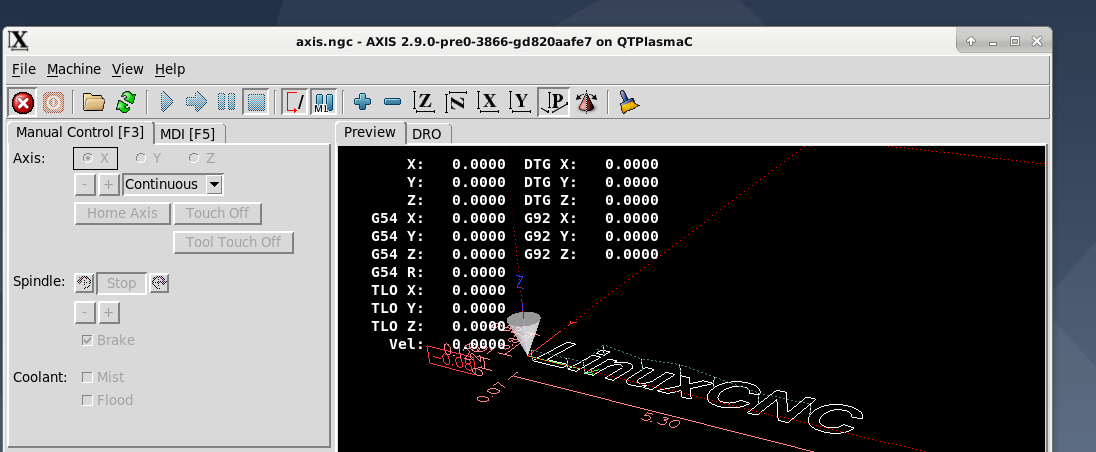Switch to the Manual Control [F3] tab
The image size is (1096, 452).
pos(80,132)
